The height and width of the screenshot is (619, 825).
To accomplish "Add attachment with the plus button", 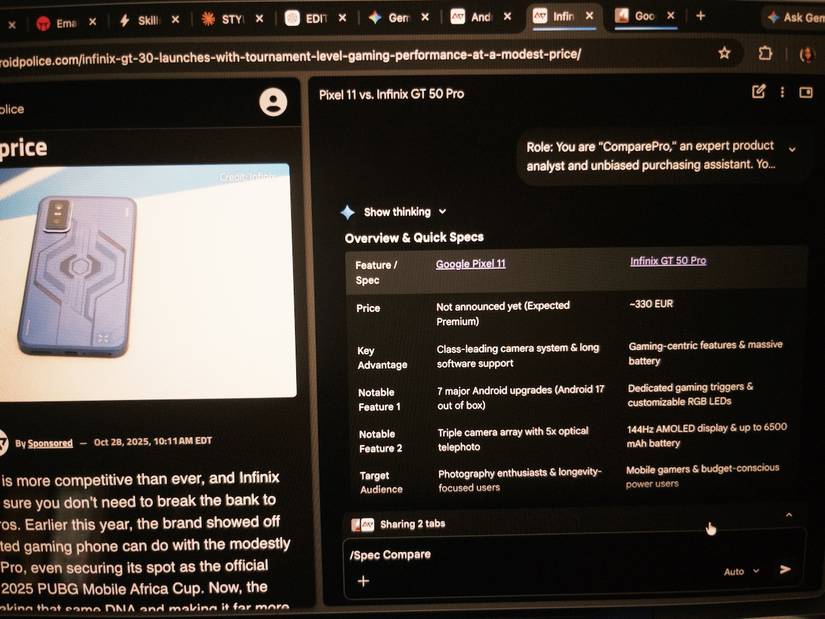I will click(x=363, y=581).
